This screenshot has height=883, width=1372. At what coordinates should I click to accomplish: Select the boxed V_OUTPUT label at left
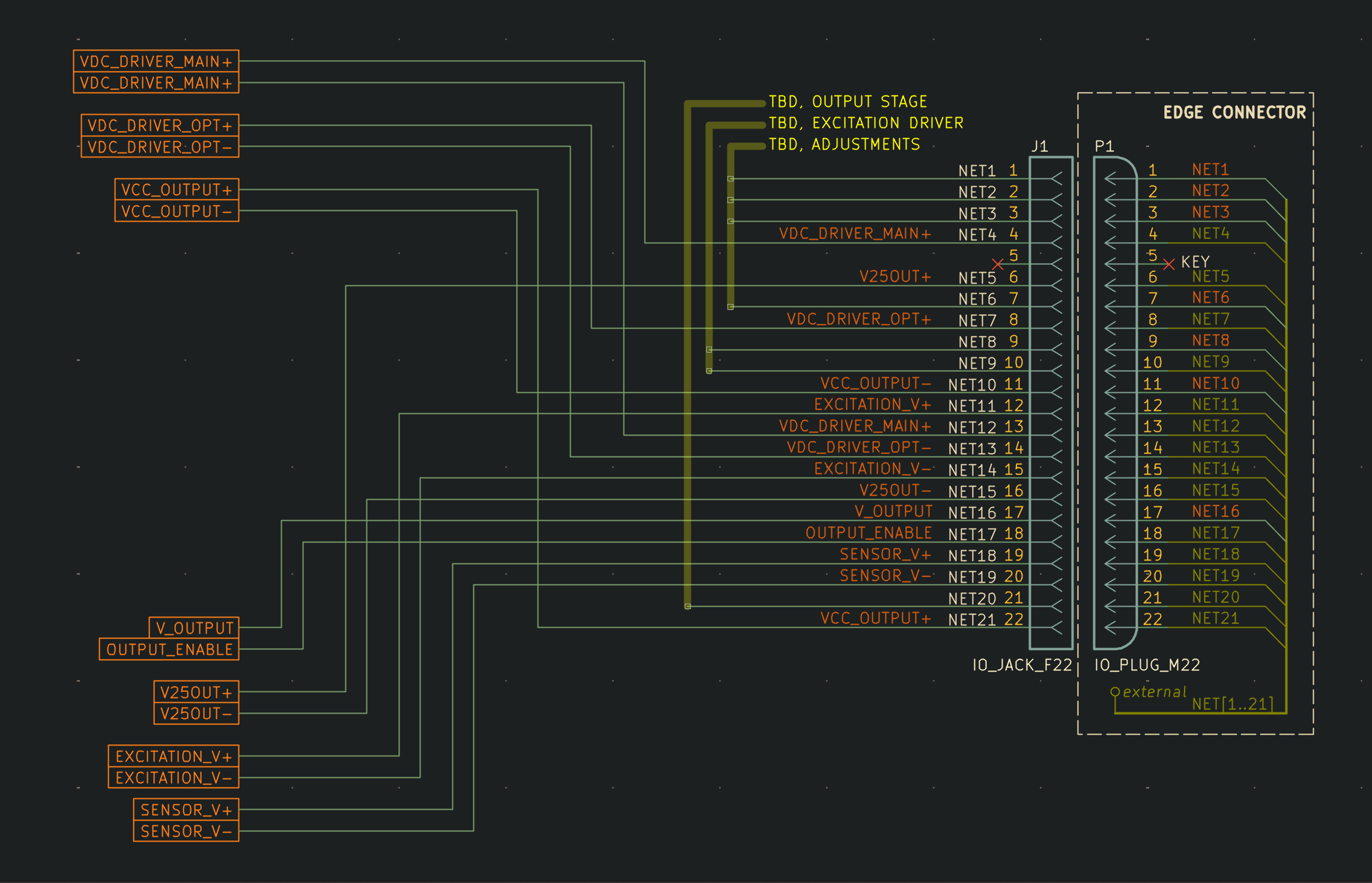click(194, 628)
